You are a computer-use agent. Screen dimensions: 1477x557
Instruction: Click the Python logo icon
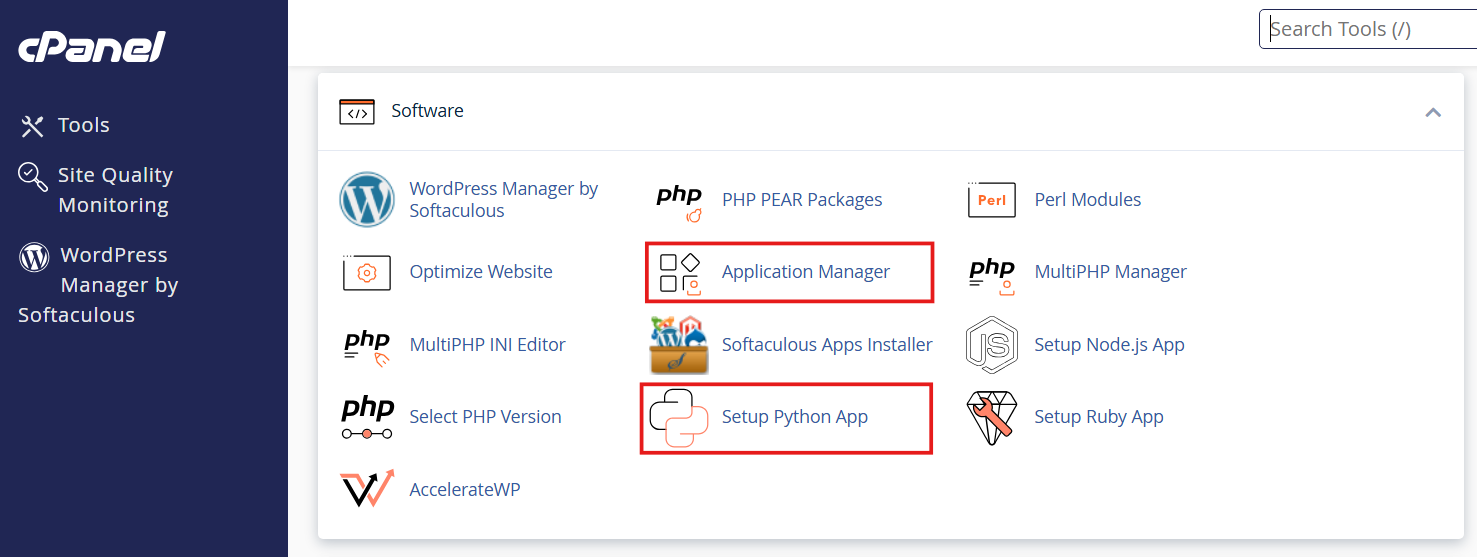point(678,418)
